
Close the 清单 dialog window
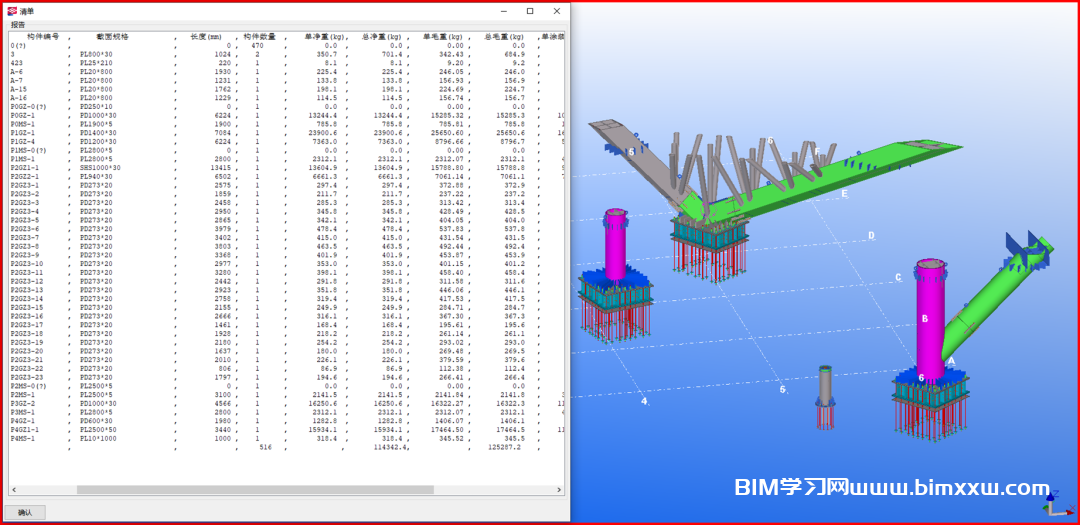tap(556, 11)
